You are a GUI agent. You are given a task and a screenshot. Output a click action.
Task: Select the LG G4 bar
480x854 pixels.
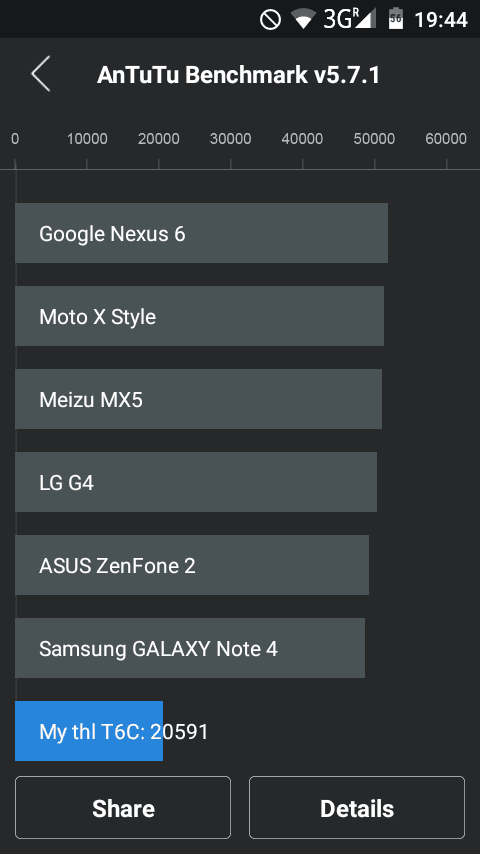[x=196, y=482]
